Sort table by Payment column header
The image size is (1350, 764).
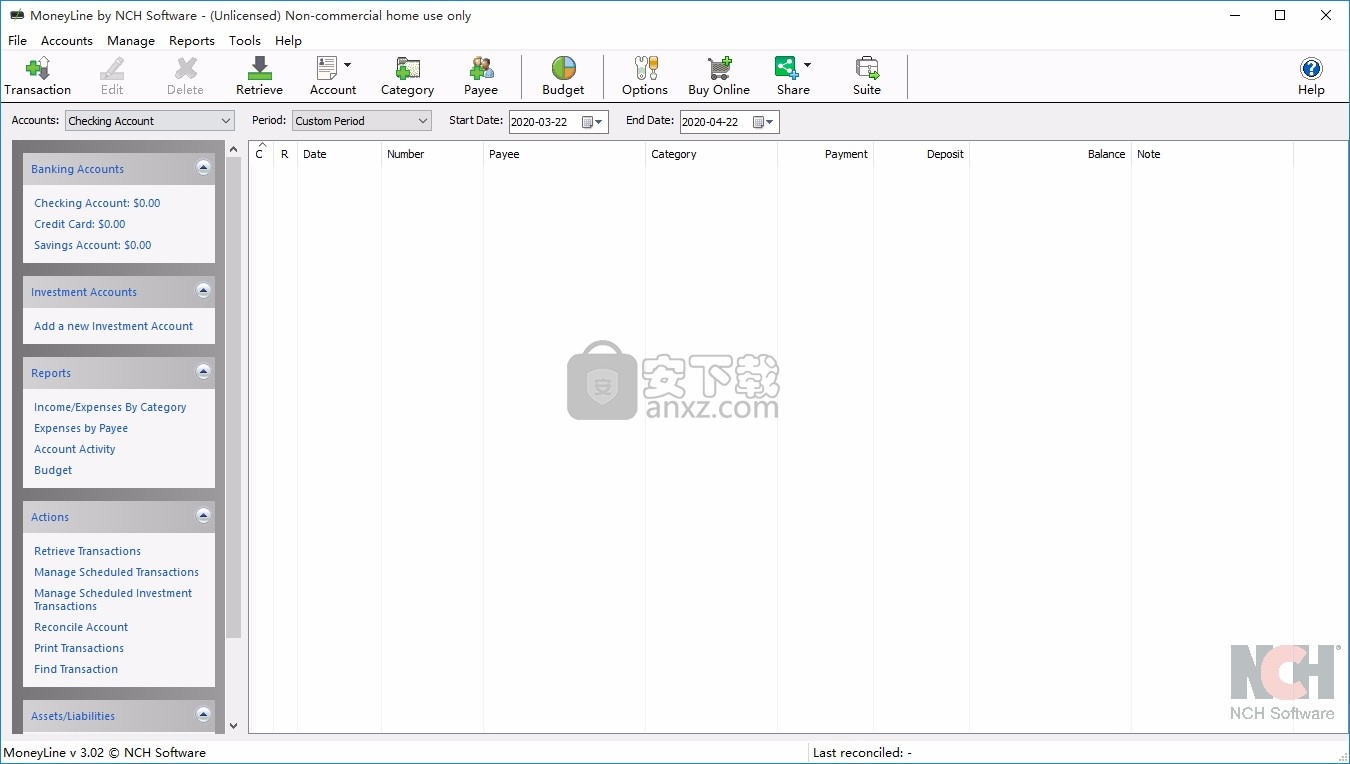pyautogui.click(x=825, y=154)
